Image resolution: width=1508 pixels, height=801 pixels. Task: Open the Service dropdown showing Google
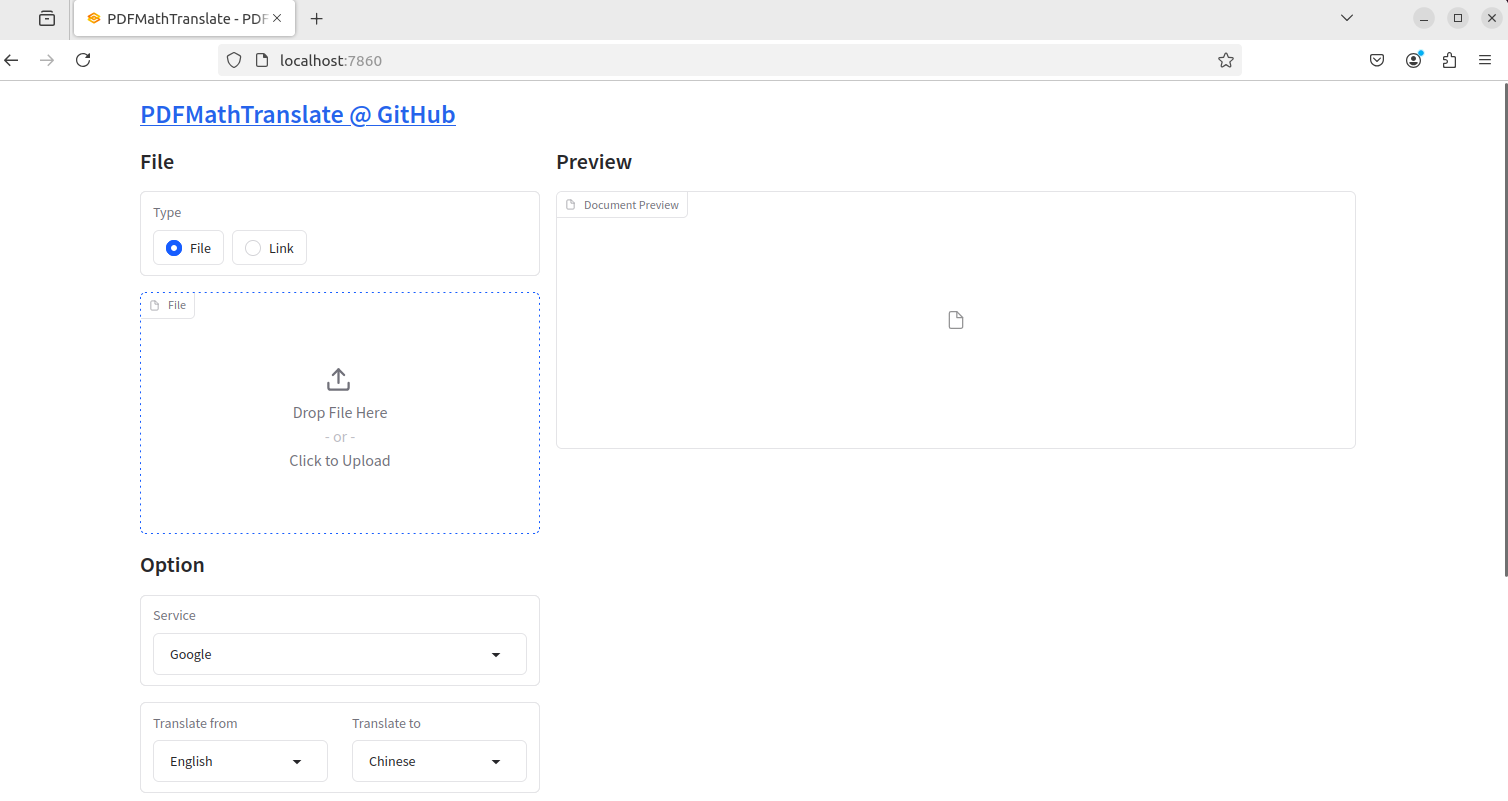tap(340, 654)
